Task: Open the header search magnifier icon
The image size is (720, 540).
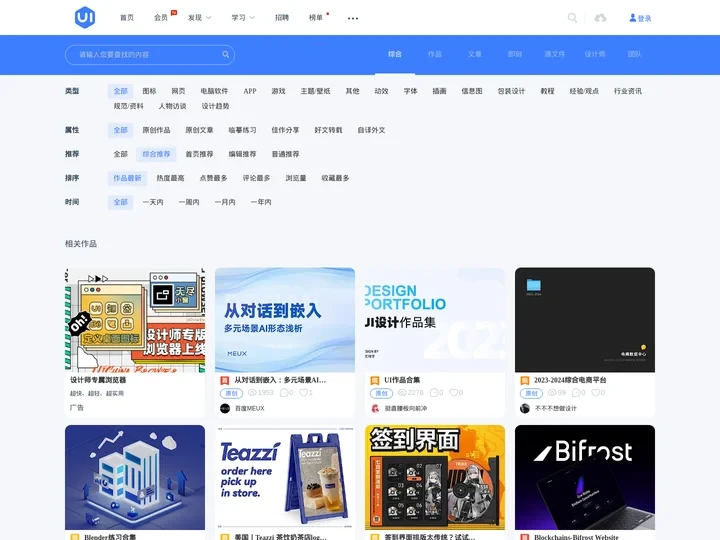Action: [572, 18]
